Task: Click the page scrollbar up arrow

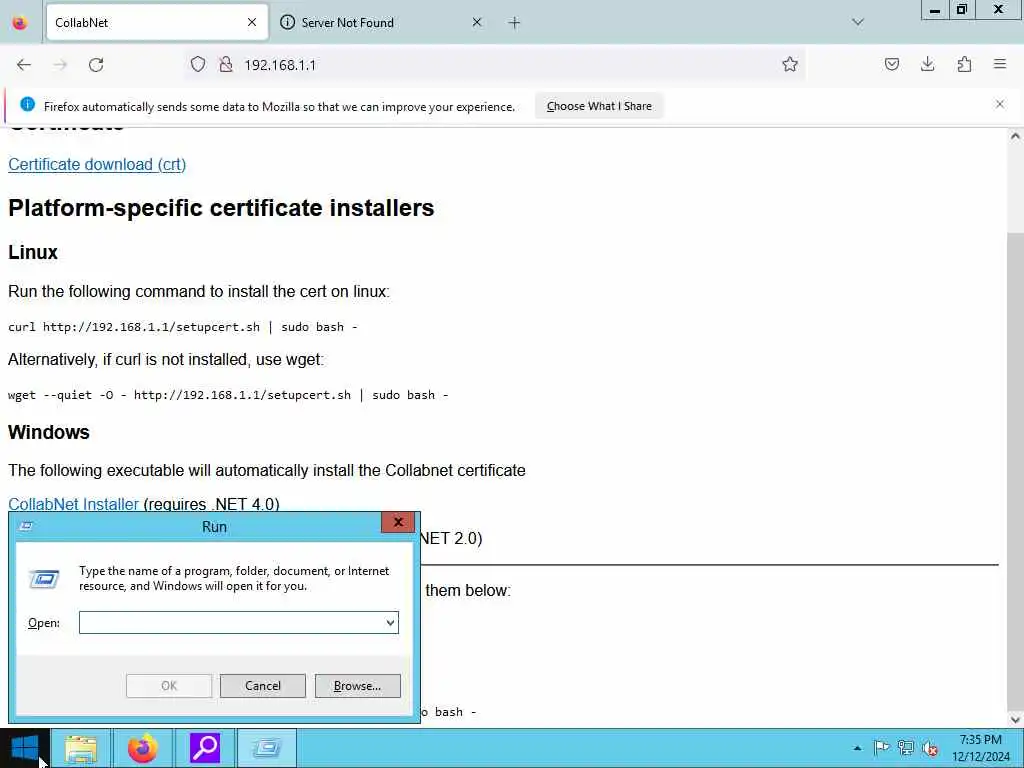Action: pos(1015,136)
